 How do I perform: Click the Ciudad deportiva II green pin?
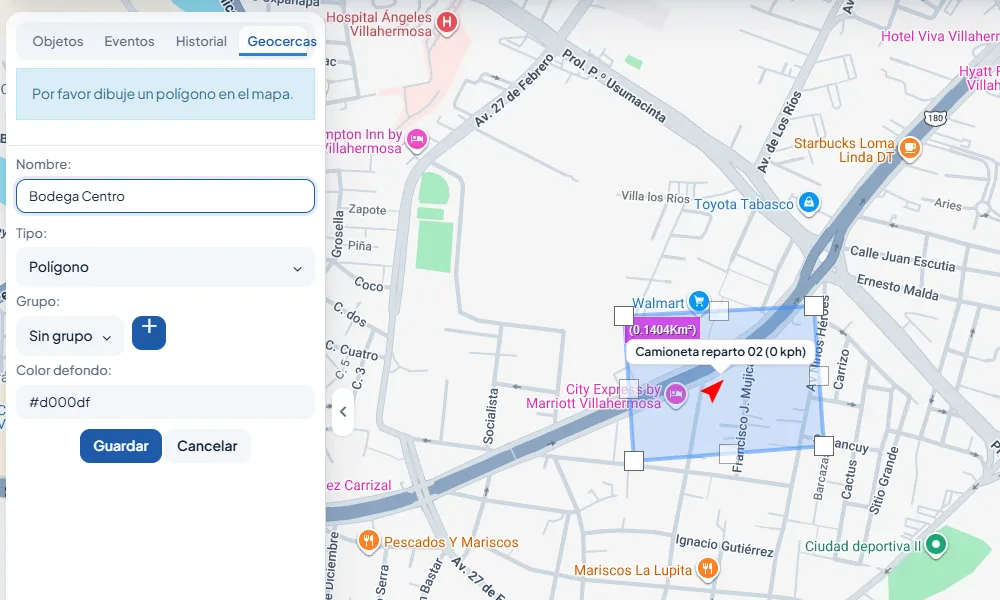tap(936, 544)
